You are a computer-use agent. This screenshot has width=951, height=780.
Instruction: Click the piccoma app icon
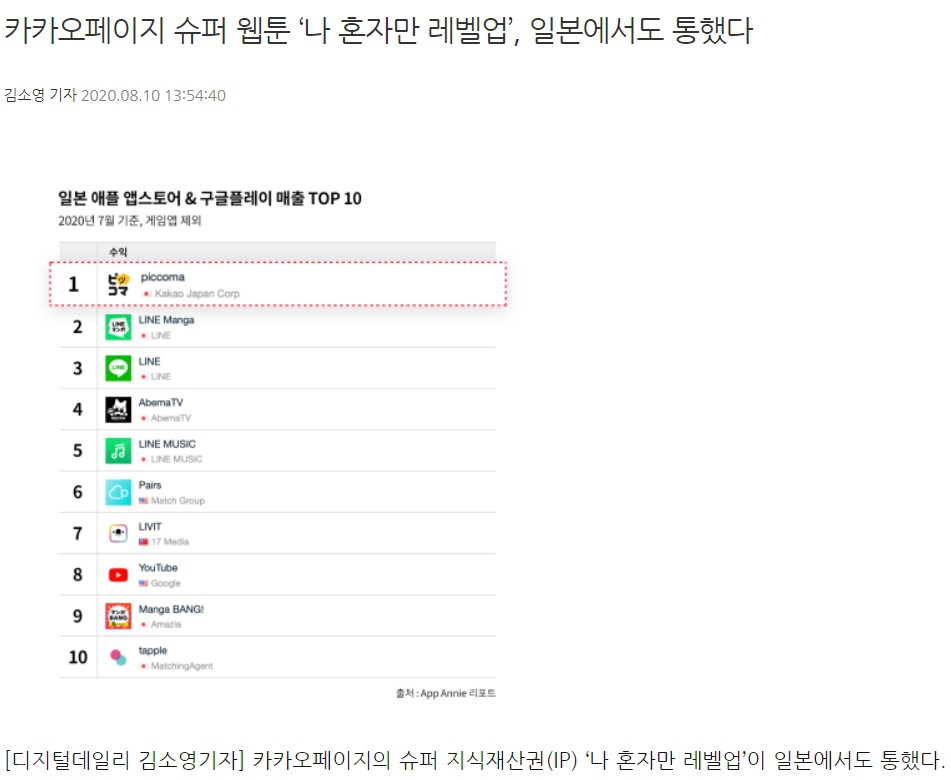coord(118,284)
